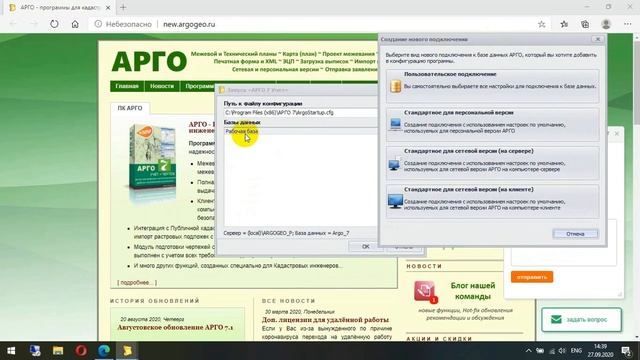Choose standard network version on client
Screen dimensions: 640x360
coord(492,201)
